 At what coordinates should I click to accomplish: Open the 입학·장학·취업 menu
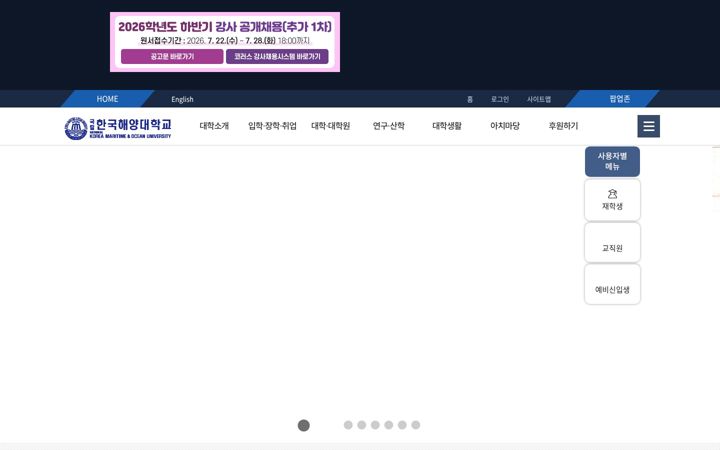click(272, 126)
